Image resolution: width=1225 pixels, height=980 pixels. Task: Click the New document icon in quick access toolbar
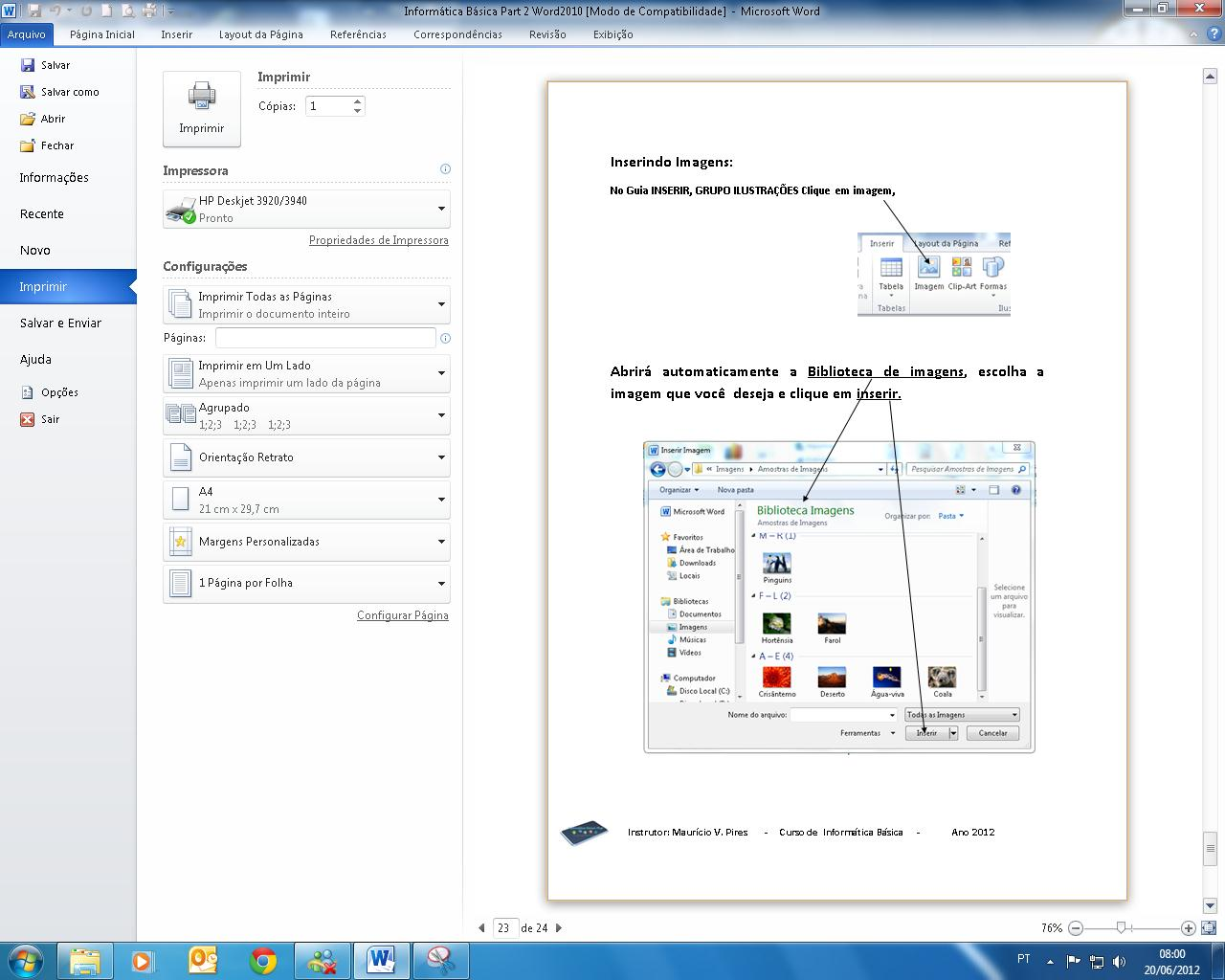pyautogui.click(x=107, y=11)
